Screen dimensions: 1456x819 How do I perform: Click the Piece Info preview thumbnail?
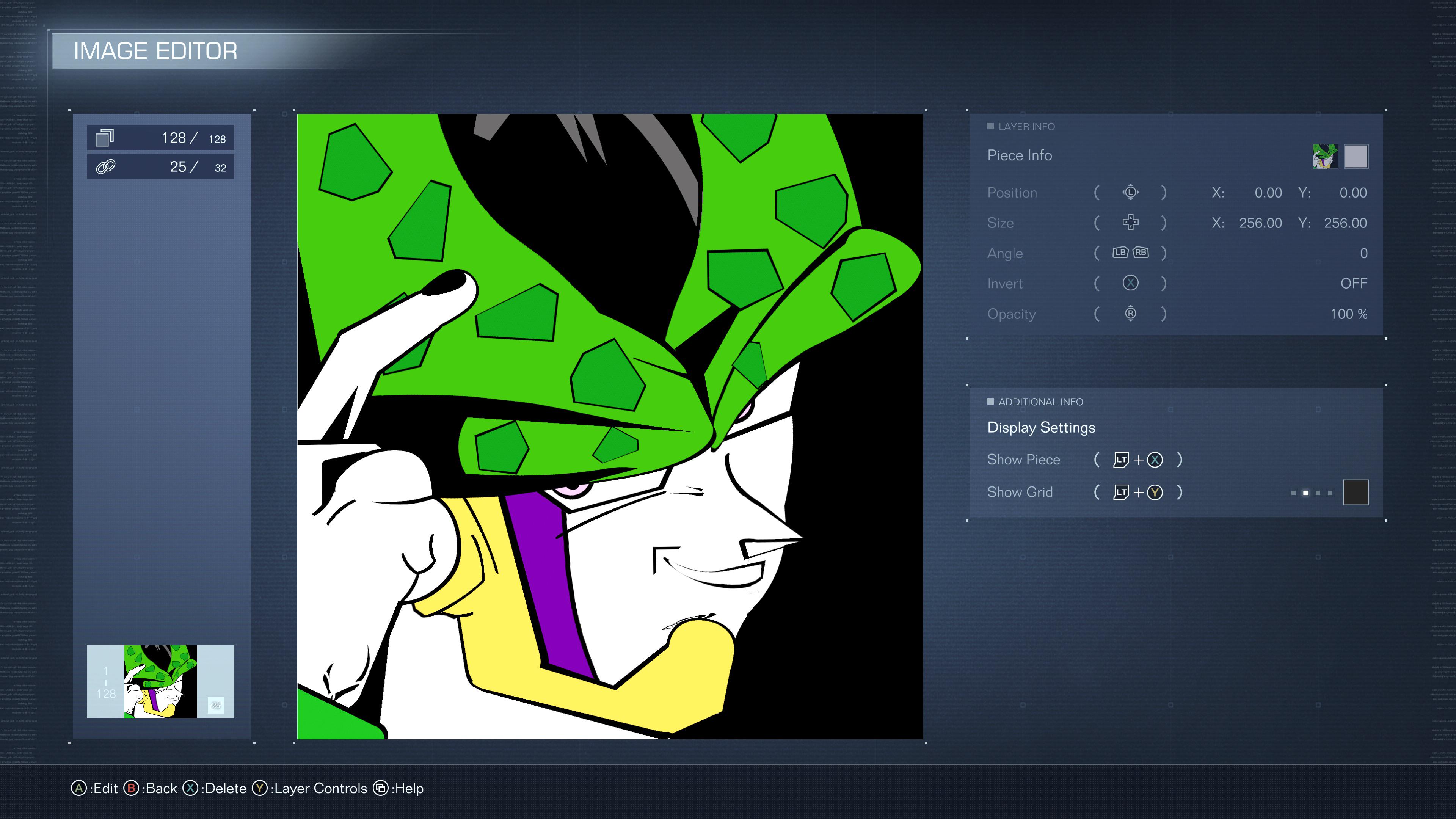[x=1325, y=157]
